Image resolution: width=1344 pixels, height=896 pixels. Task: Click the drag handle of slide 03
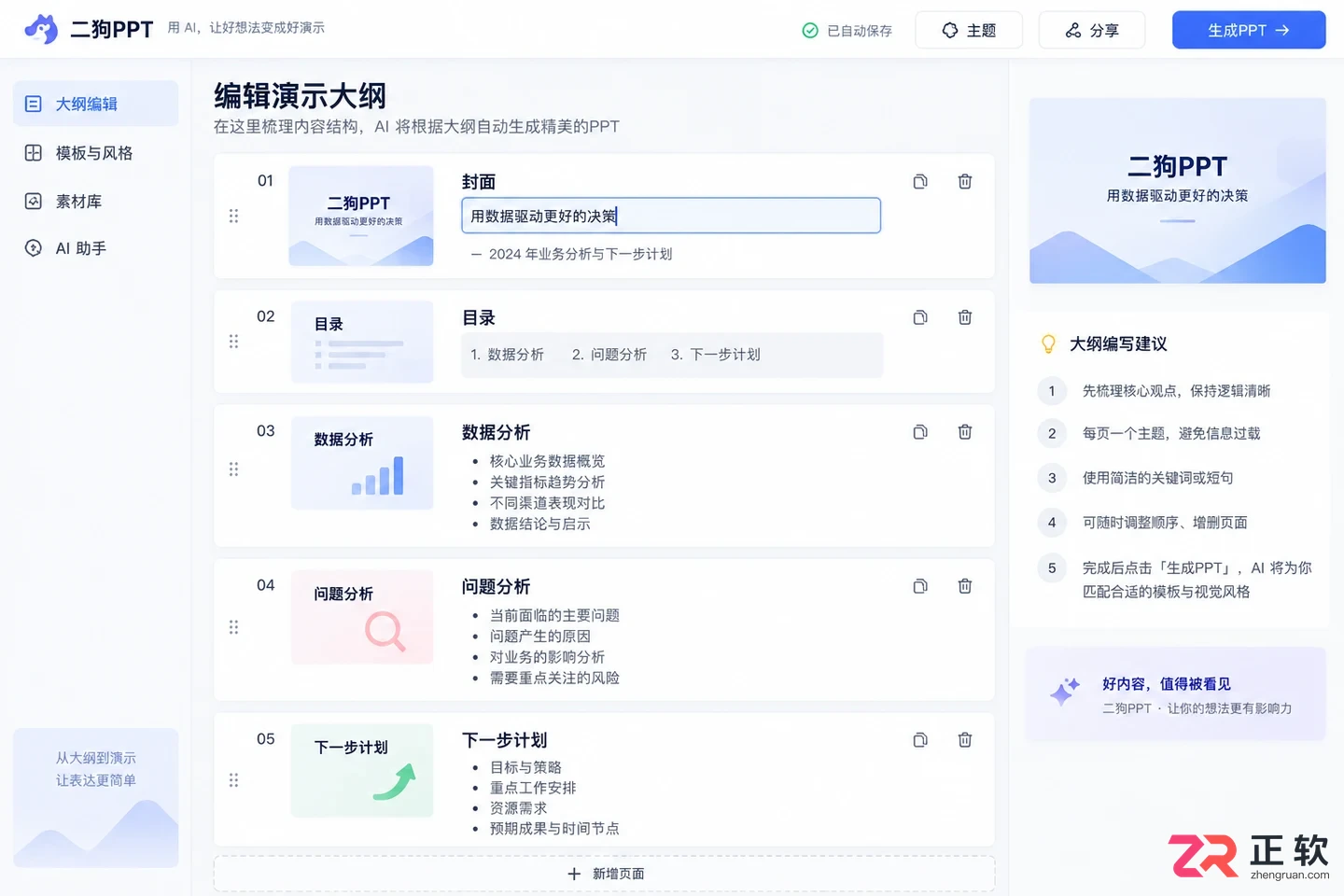click(233, 469)
